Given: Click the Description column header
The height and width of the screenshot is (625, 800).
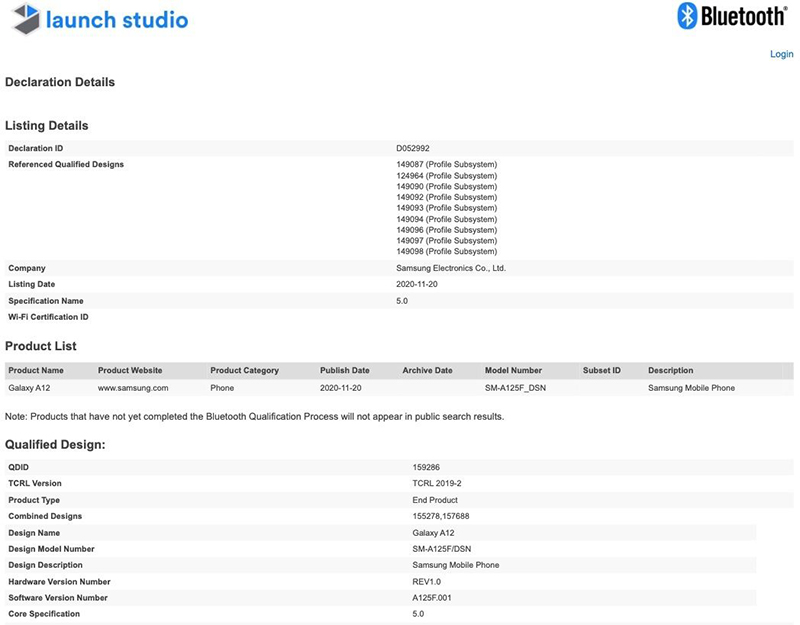Looking at the screenshot, I should pyautogui.click(x=670, y=370).
